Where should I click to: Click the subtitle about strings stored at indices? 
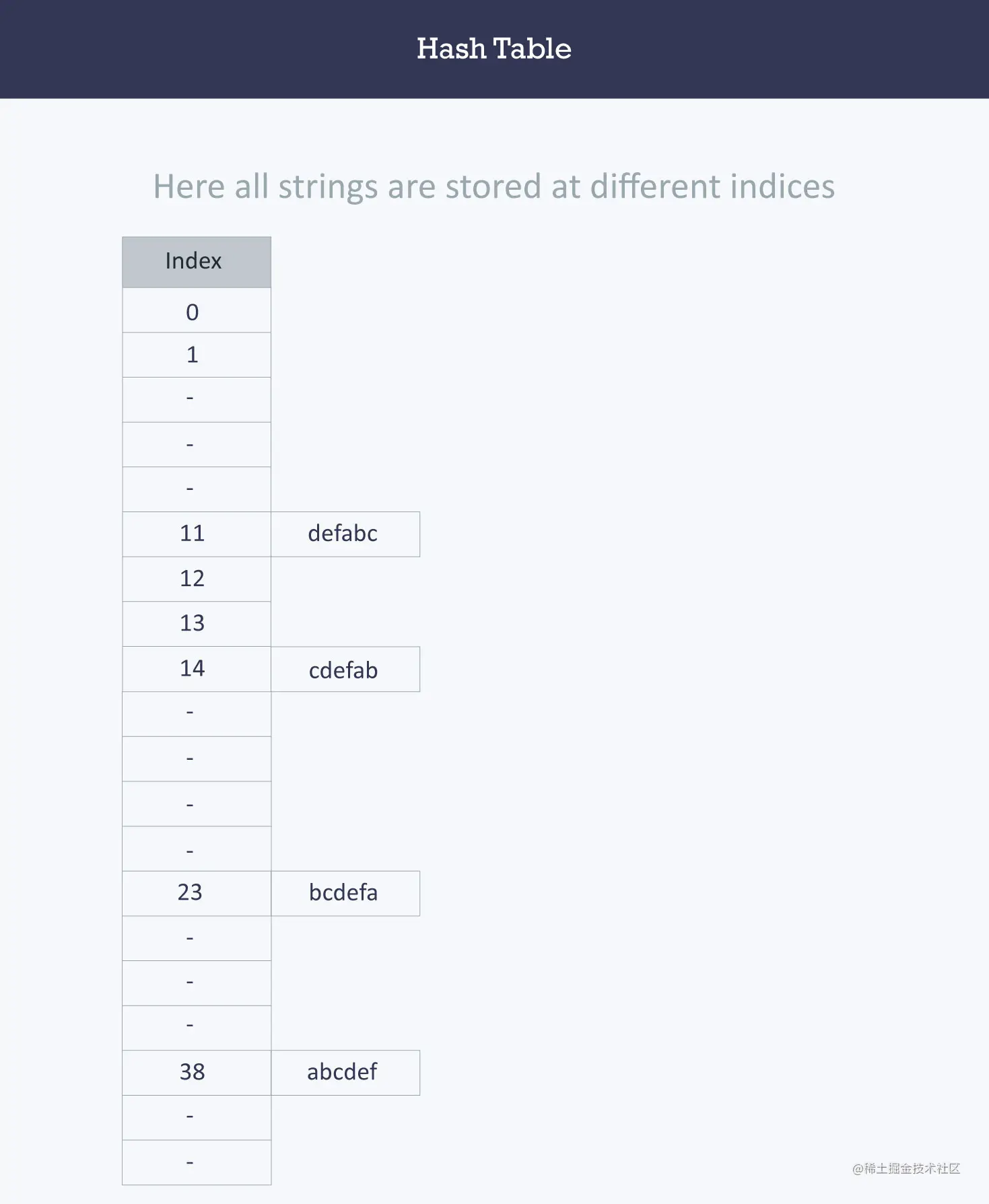click(493, 186)
